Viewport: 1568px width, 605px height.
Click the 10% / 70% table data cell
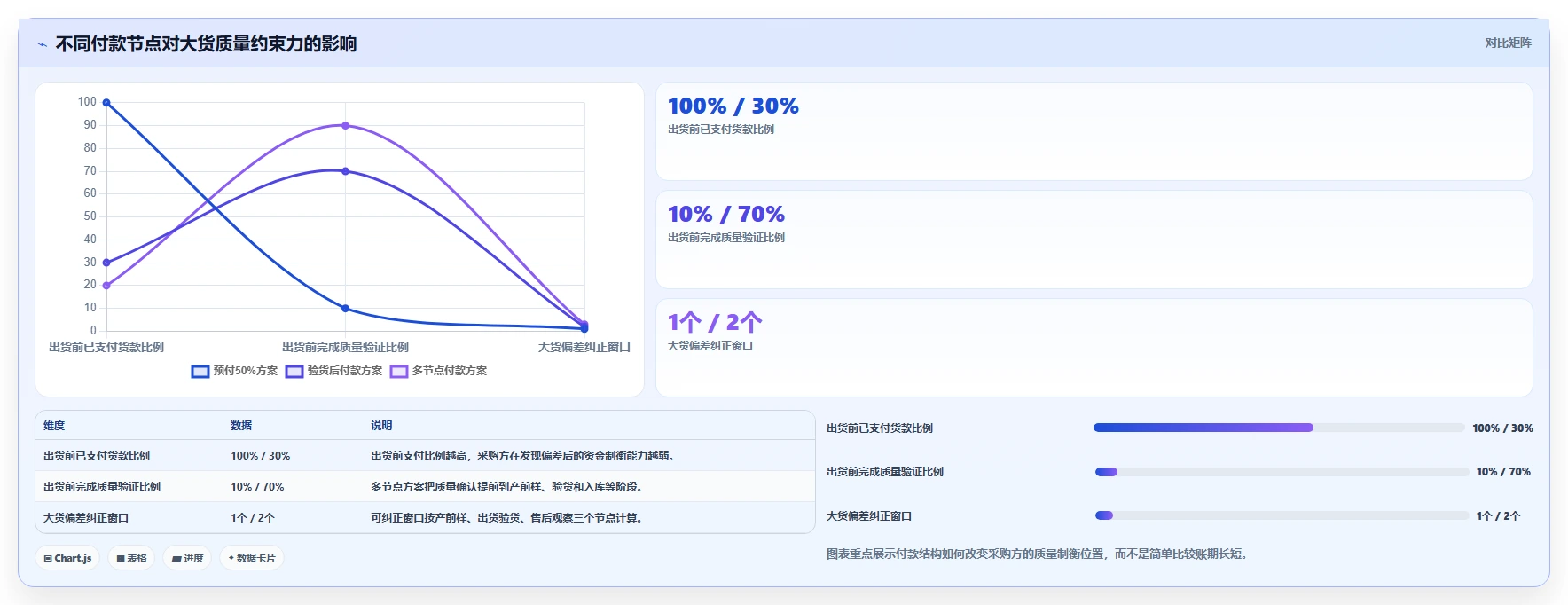(257, 487)
